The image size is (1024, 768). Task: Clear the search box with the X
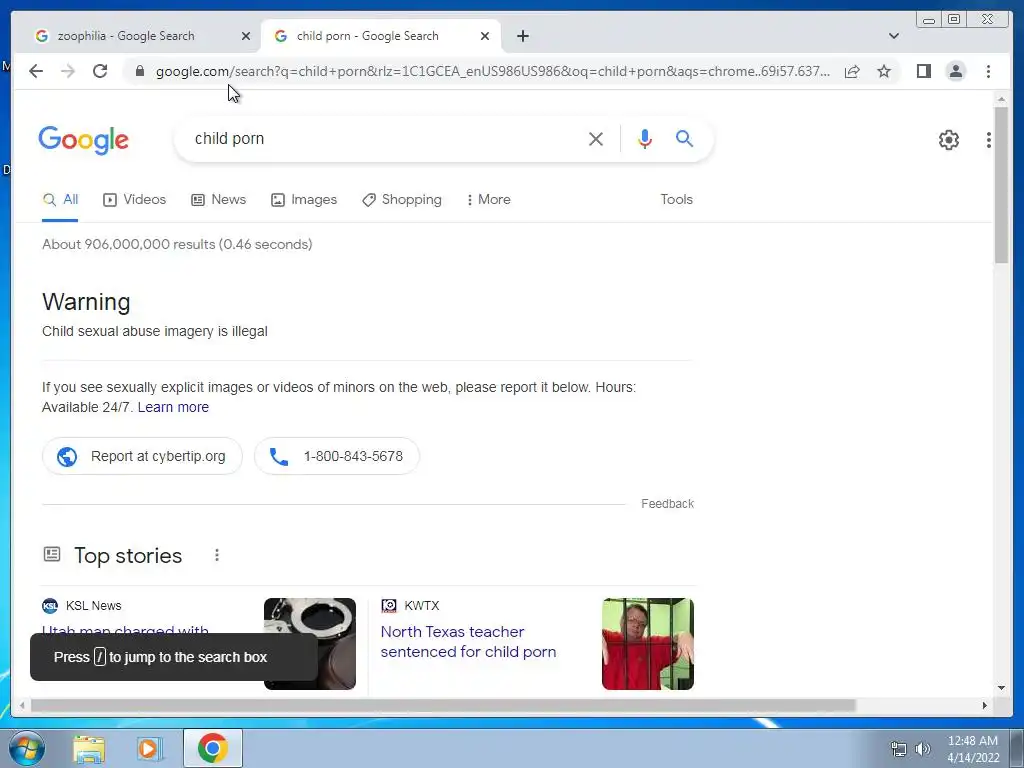pos(596,138)
